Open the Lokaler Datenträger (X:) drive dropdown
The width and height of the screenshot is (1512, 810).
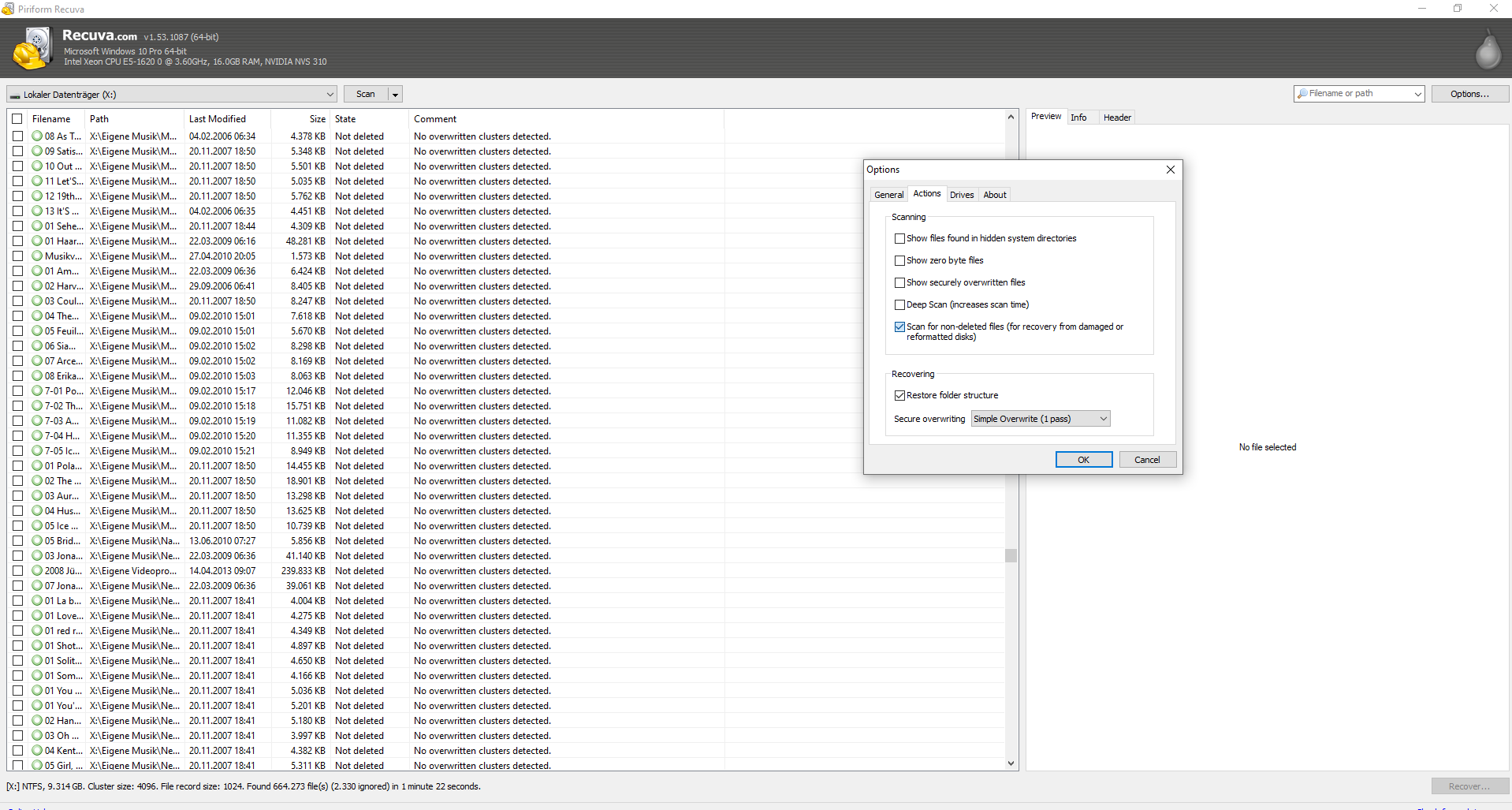point(172,95)
